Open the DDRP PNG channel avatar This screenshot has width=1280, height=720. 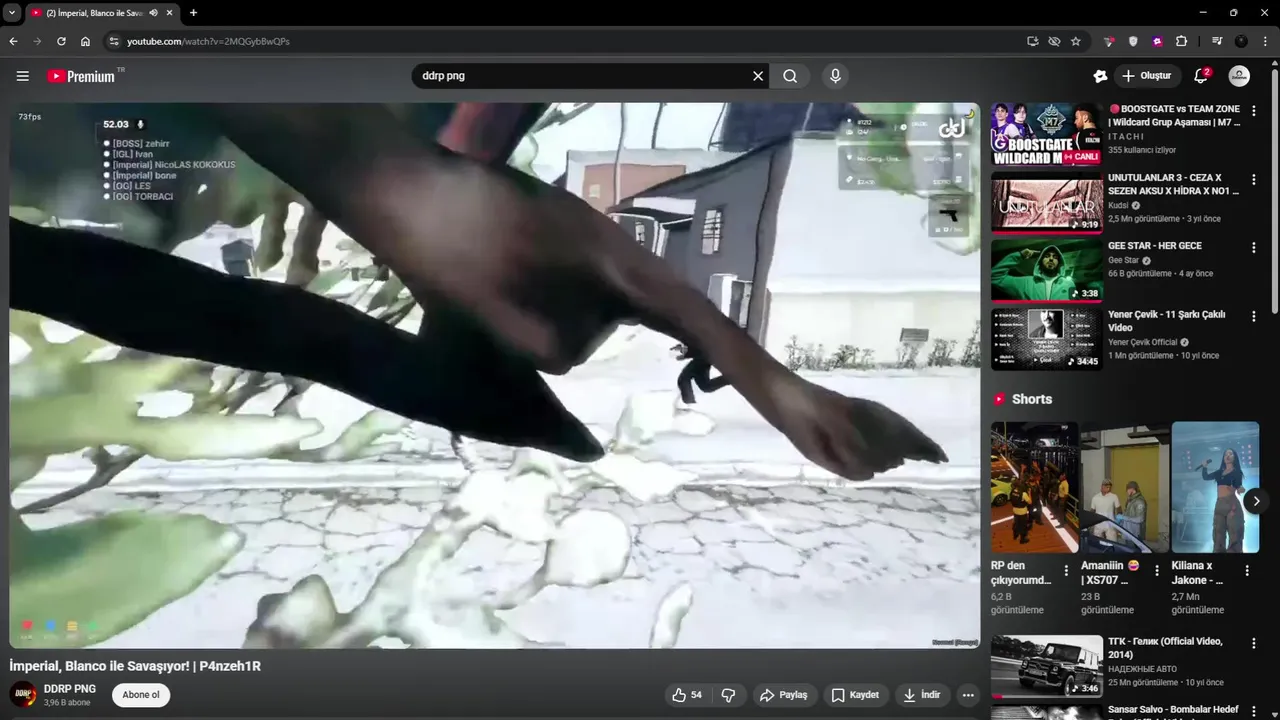23,695
